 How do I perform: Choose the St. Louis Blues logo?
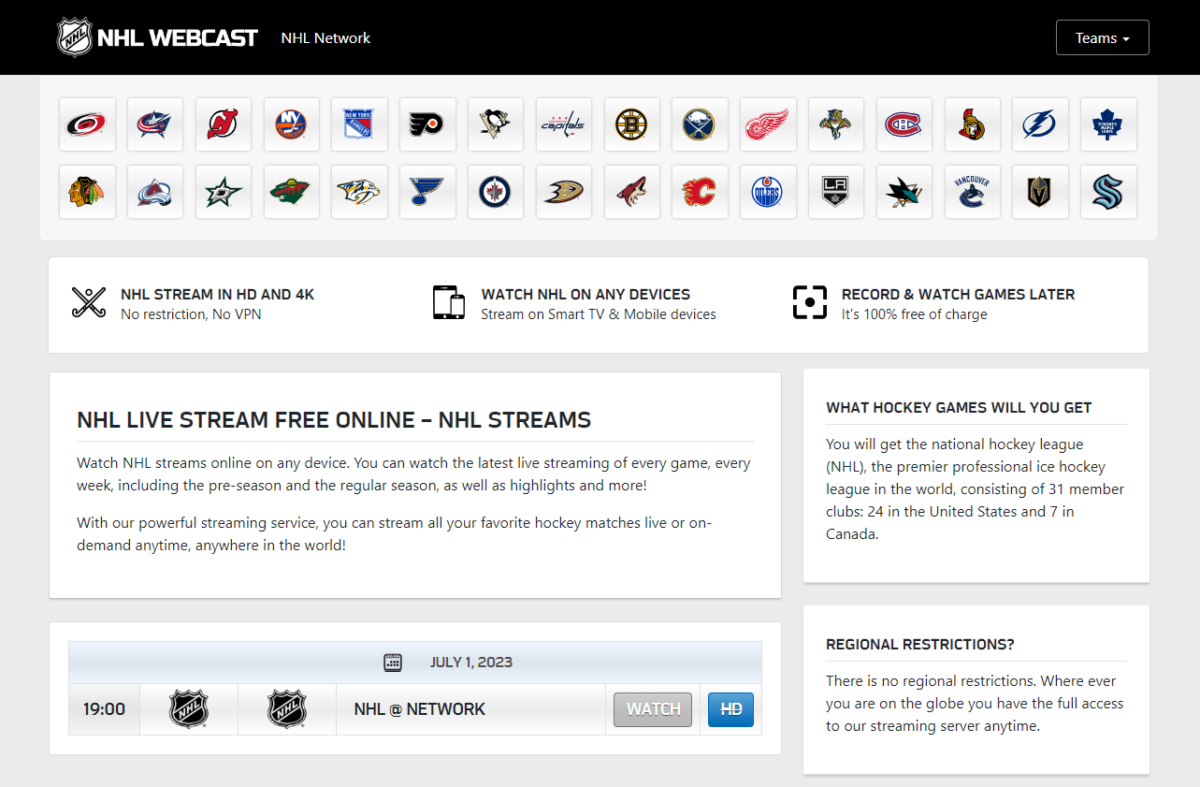427,191
